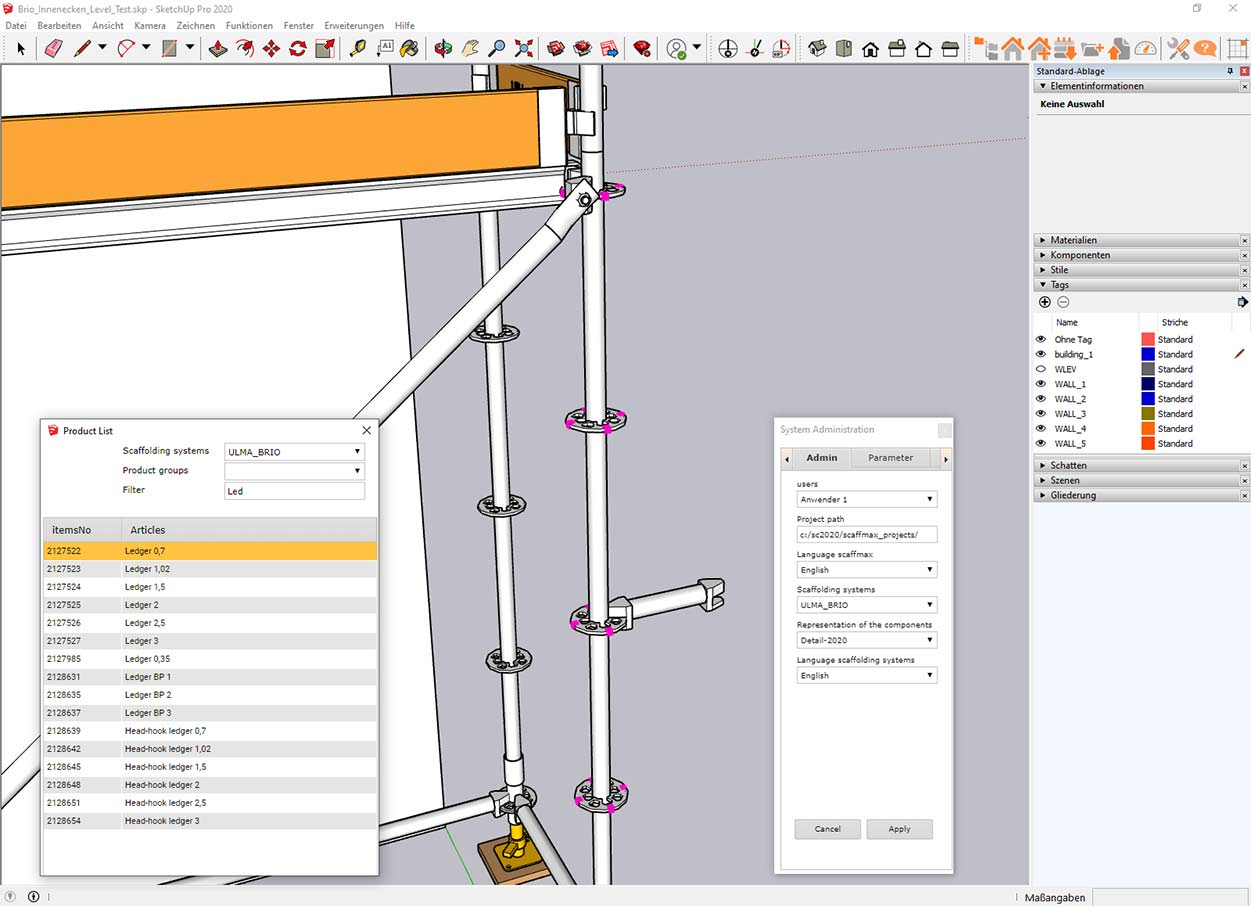The image size is (1251, 906).
Task: Activate the Rotate tool
Action: point(298,48)
